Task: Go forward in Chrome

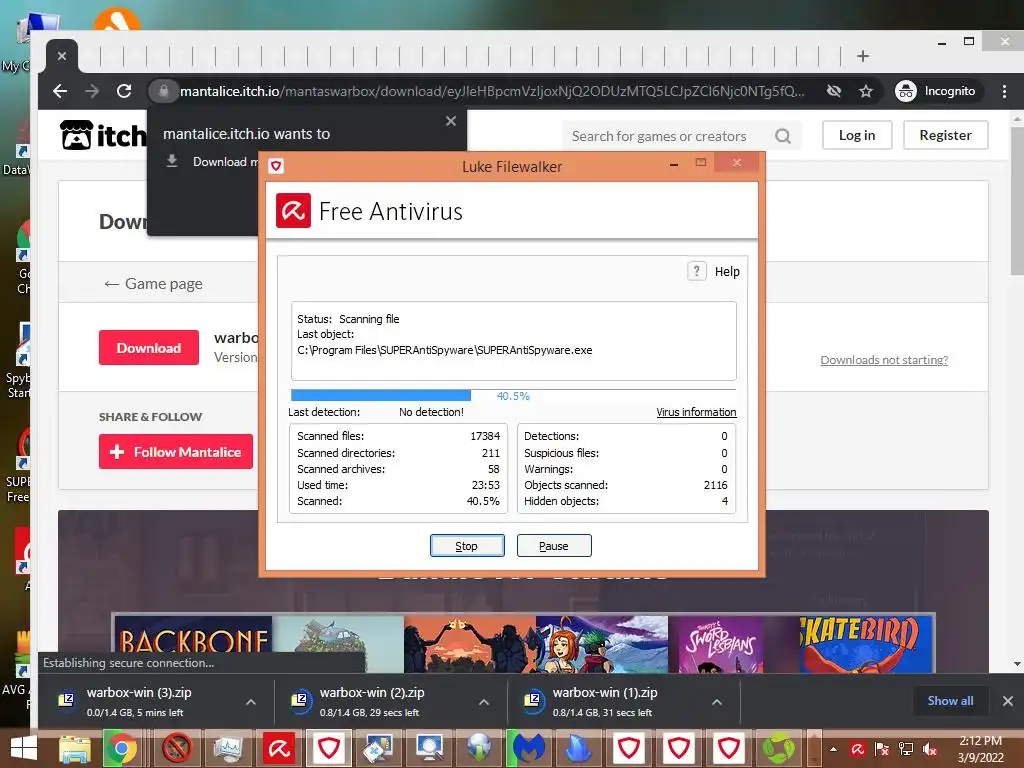Action: [92, 91]
